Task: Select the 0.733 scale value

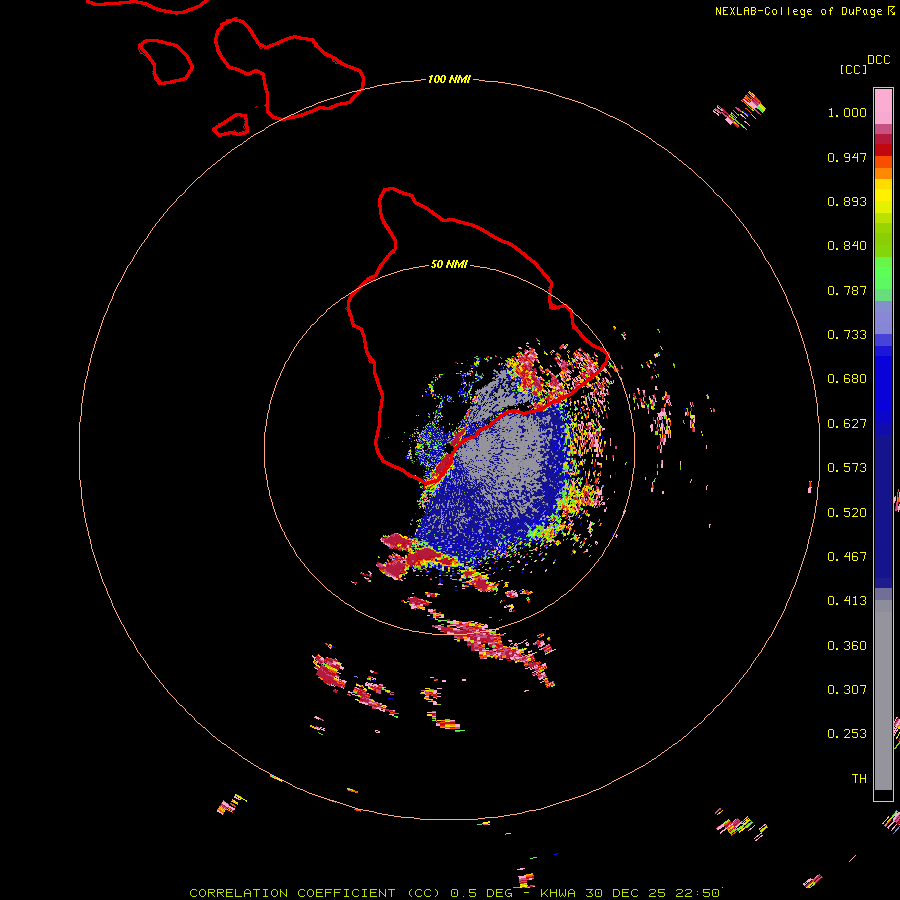Action: (x=847, y=335)
